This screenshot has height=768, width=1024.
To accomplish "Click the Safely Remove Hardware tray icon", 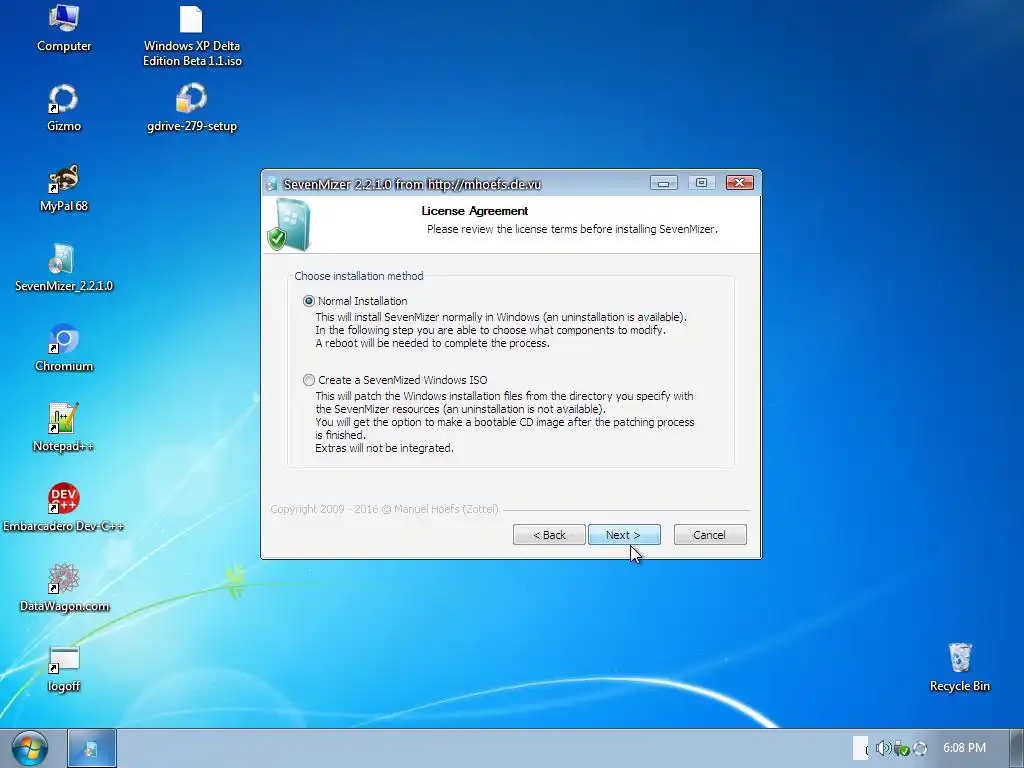I will click(902, 748).
